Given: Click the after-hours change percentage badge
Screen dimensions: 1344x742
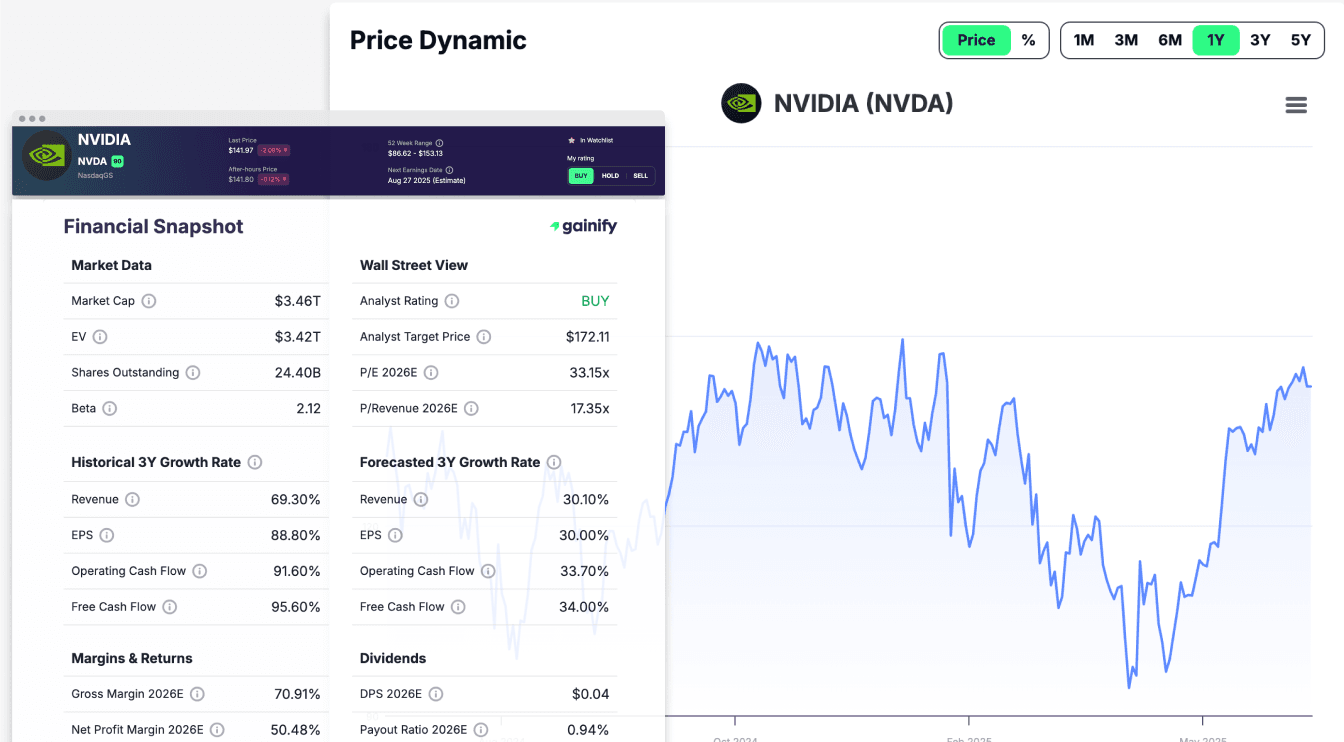Looking at the screenshot, I should pos(273,179).
